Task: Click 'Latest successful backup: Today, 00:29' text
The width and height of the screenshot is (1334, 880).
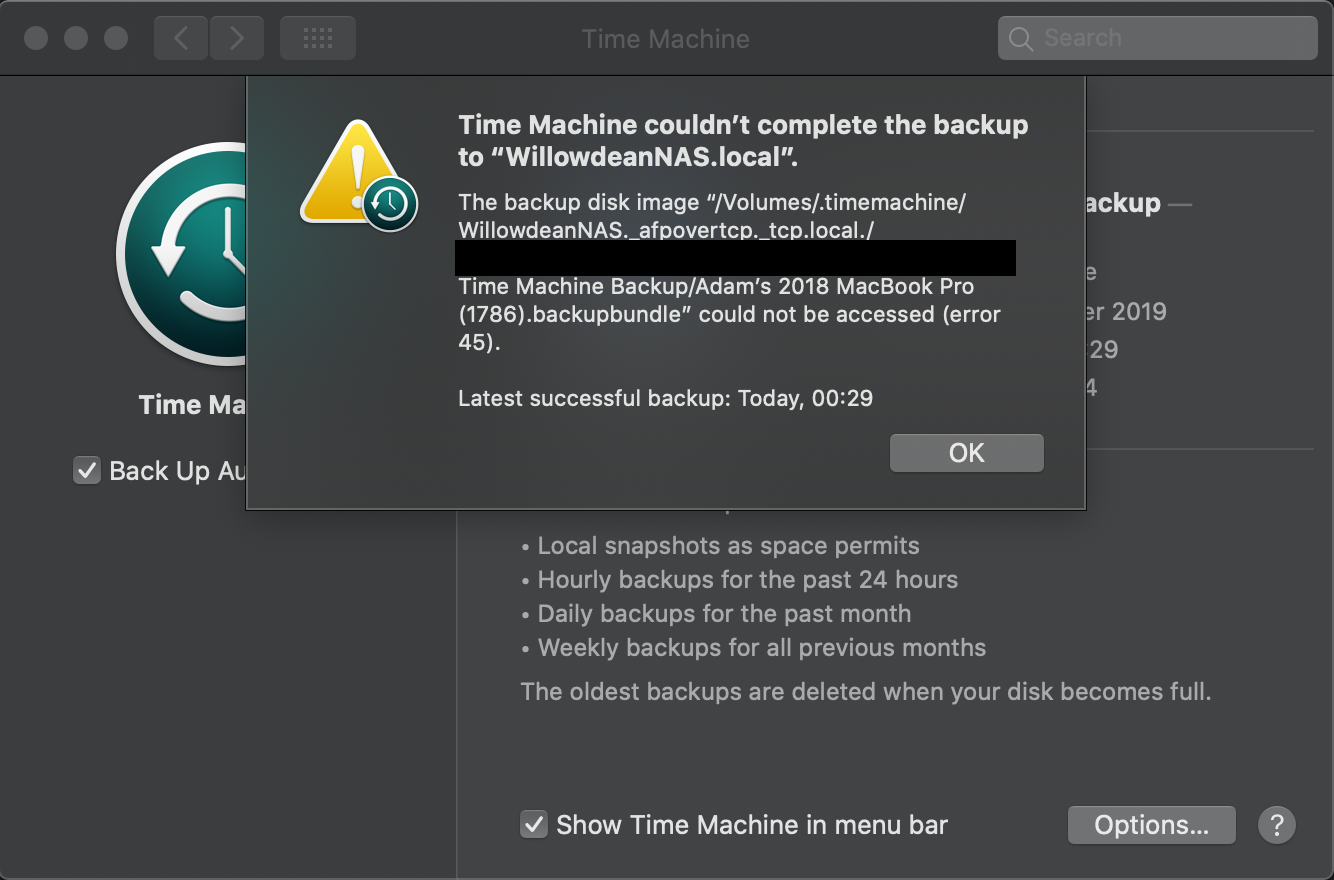Action: coord(665,398)
